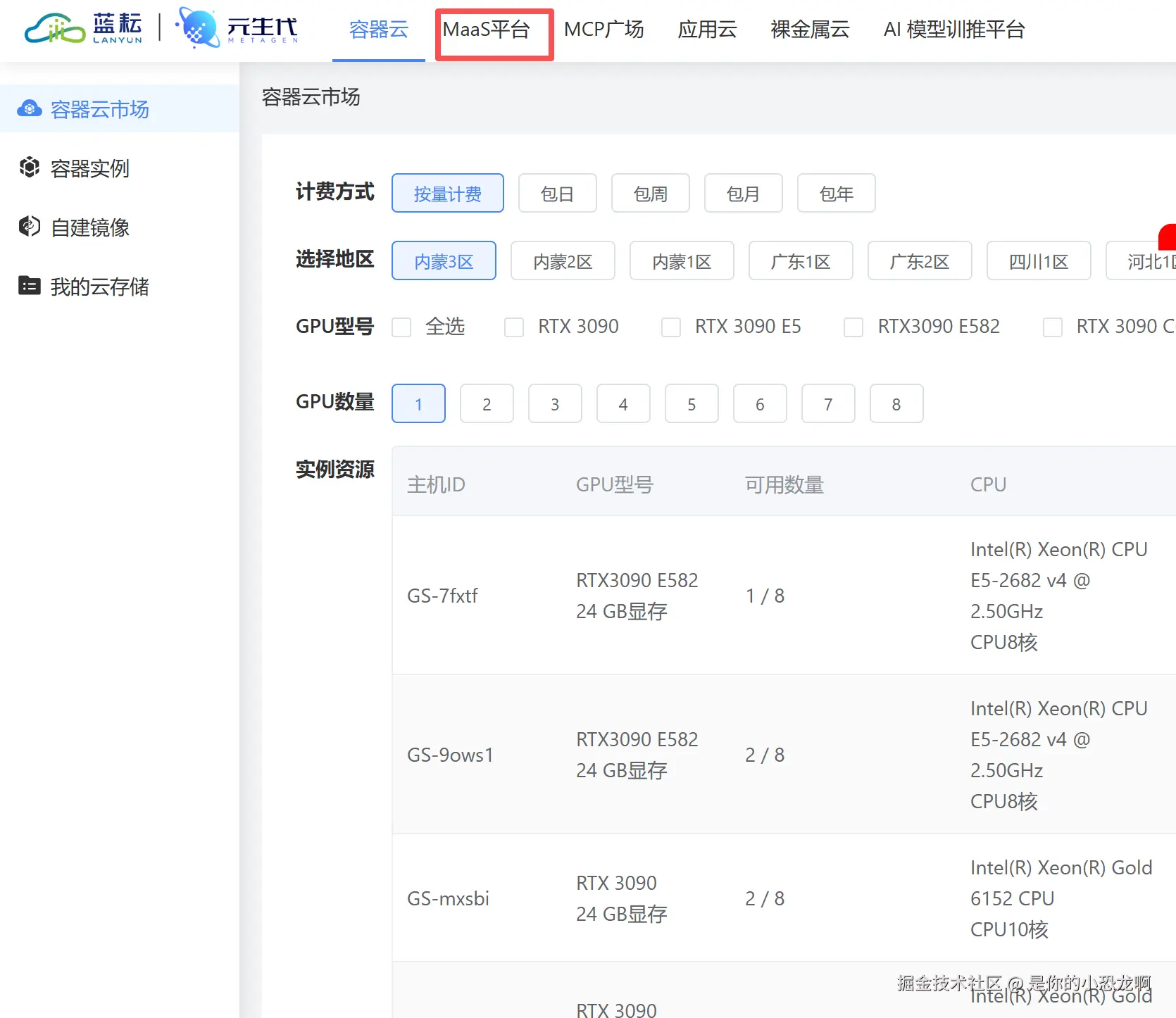Select host row GS-mxsbi
1176x1018 pixels.
click(784, 898)
